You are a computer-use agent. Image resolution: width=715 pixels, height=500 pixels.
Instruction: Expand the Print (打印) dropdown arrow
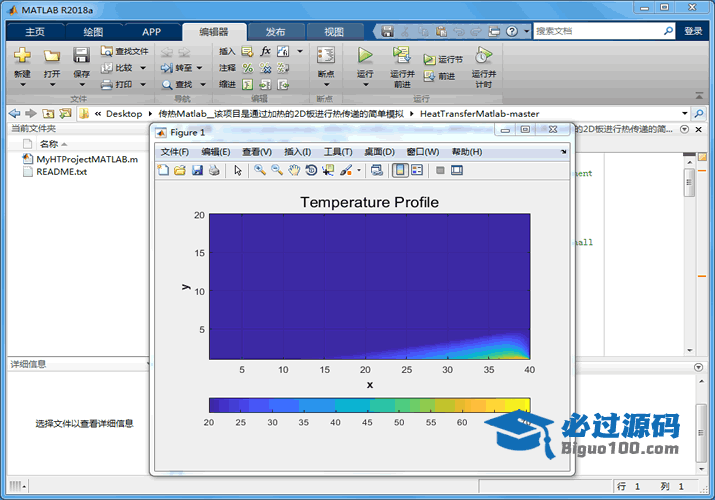pyautogui.click(x=143, y=84)
